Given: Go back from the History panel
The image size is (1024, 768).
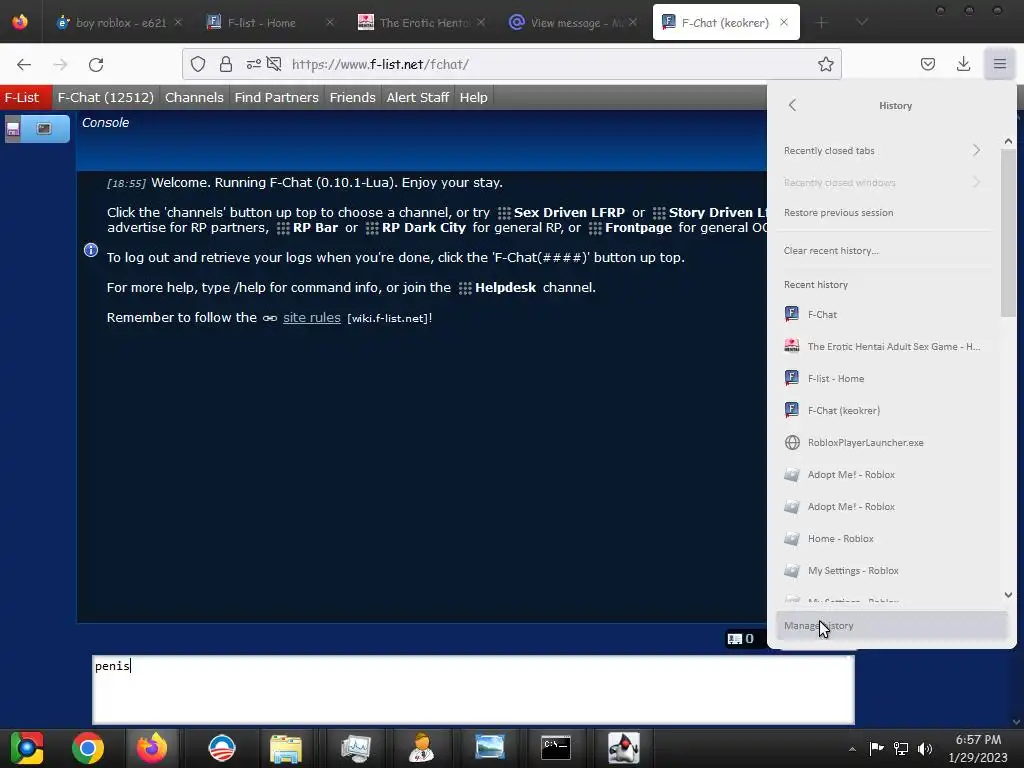Looking at the screenshot, I should point(792,105).
